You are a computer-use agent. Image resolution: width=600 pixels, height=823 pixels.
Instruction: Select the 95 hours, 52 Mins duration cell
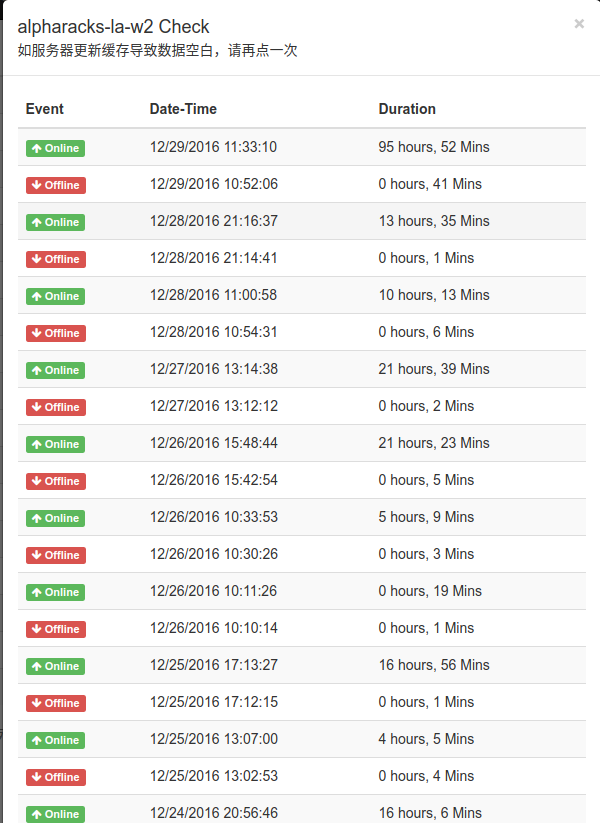[434, 147]
